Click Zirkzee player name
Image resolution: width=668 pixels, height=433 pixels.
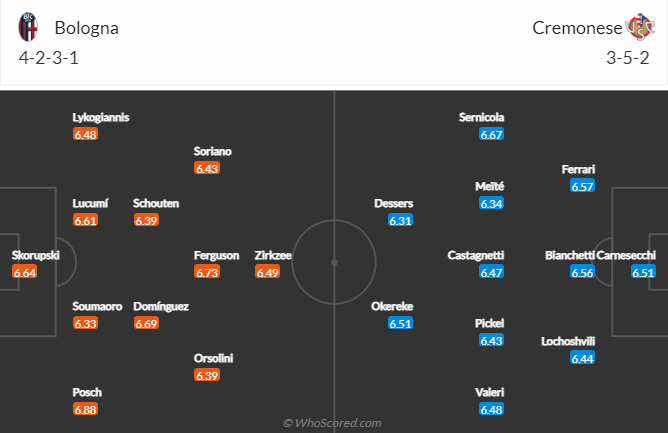pyautogui.click(x=273, y=255)
